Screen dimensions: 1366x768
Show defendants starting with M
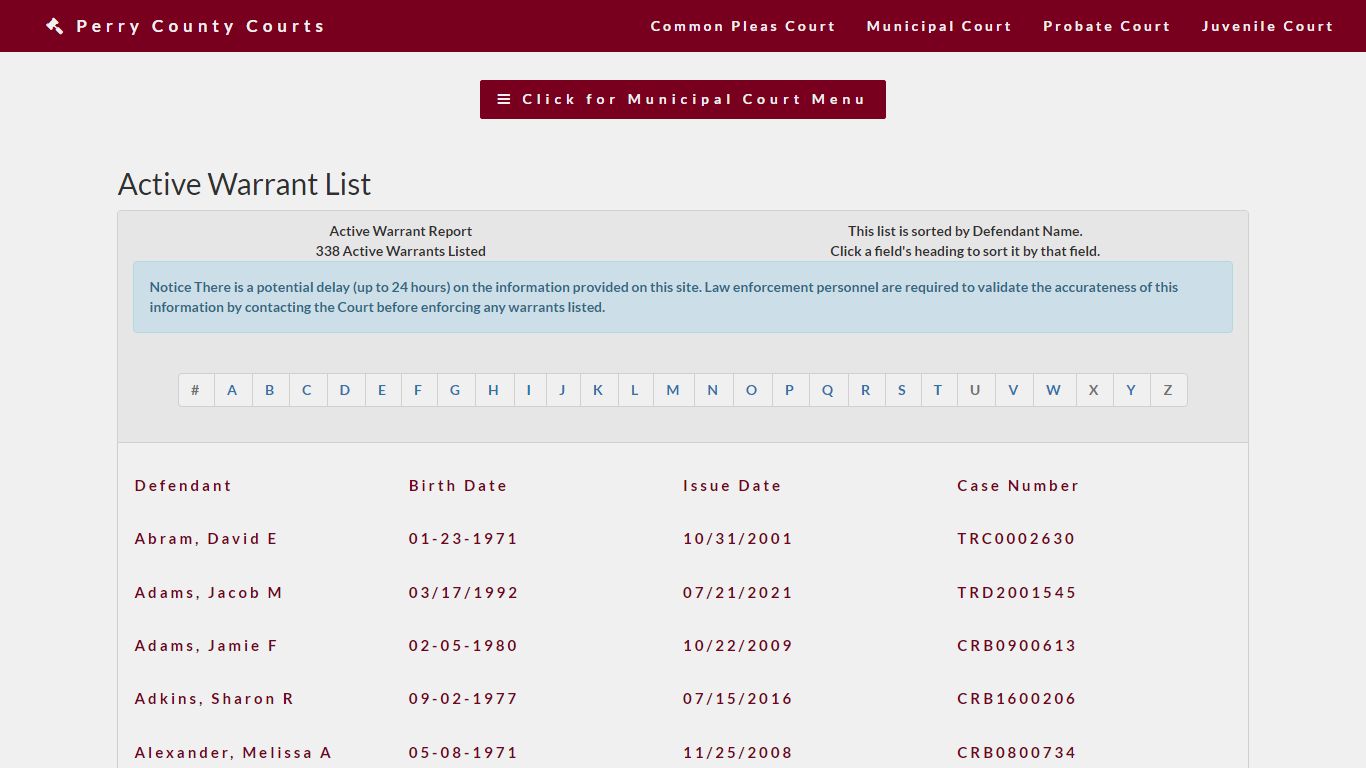(x=673, y=390)
